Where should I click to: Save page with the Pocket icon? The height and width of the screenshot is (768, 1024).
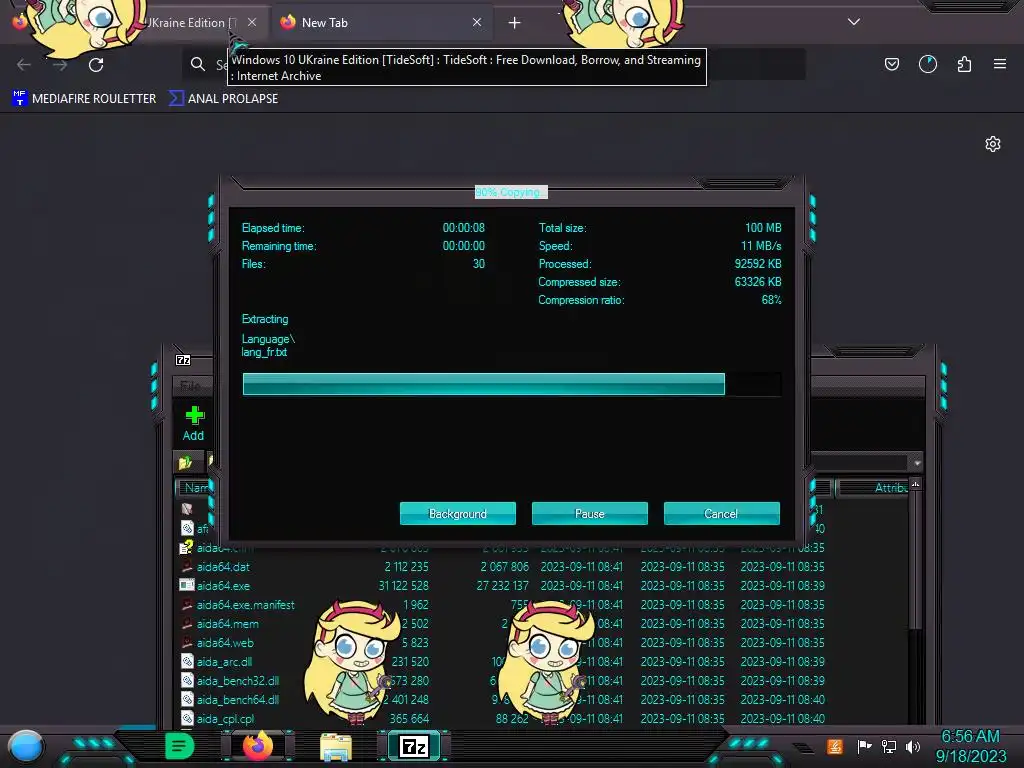click(891, 64)
